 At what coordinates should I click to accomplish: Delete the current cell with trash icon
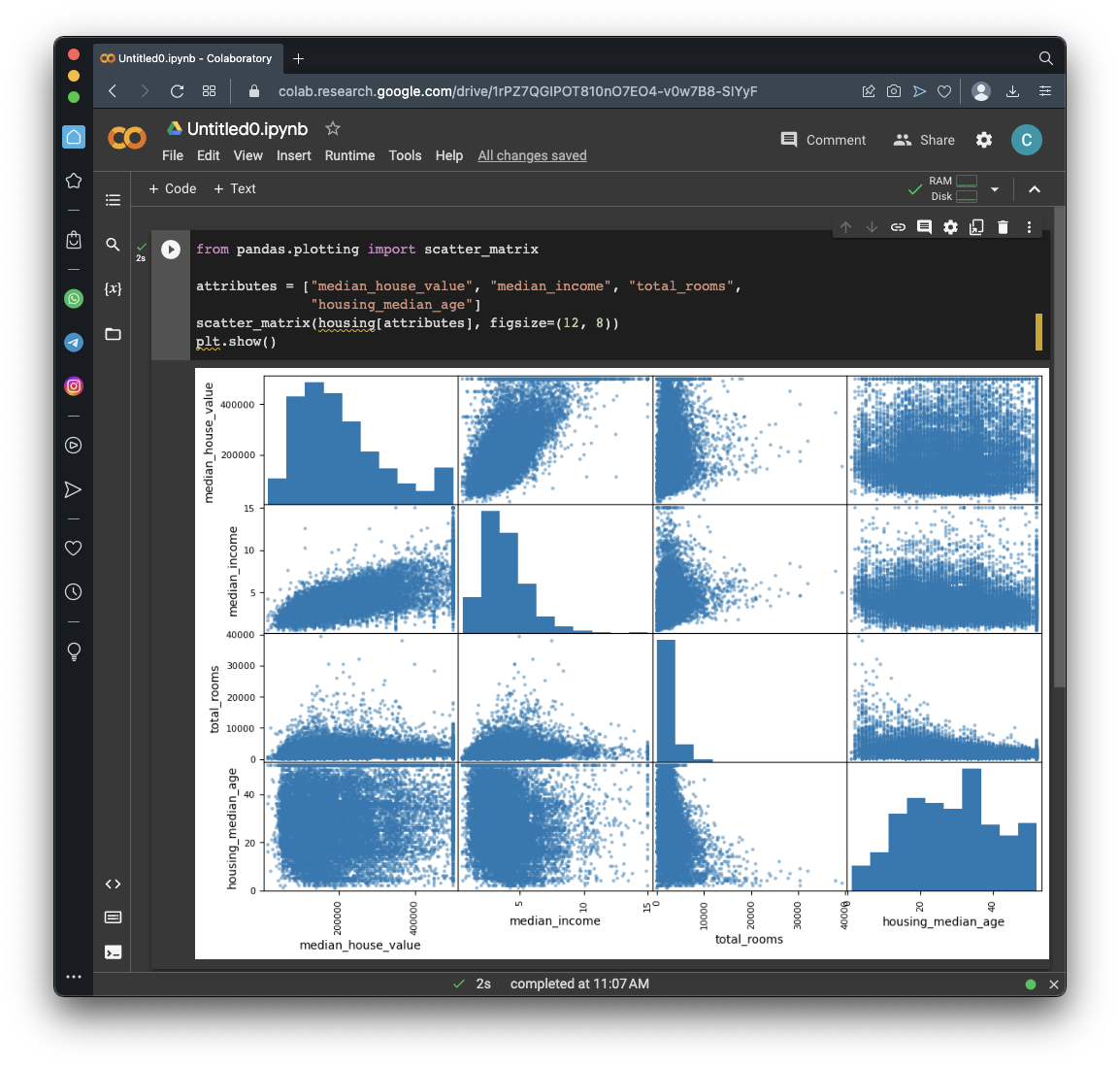click(1003, 227)
